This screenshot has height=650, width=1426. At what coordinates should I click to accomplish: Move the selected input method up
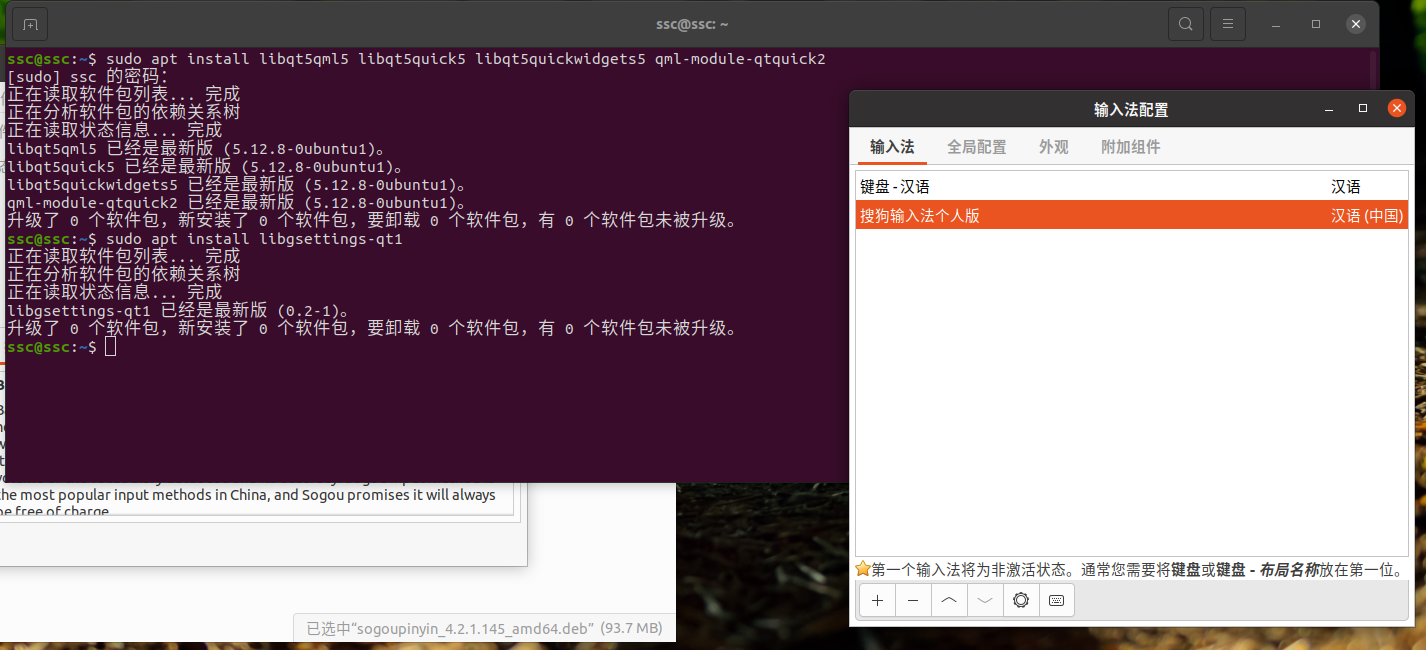point(949,600)
